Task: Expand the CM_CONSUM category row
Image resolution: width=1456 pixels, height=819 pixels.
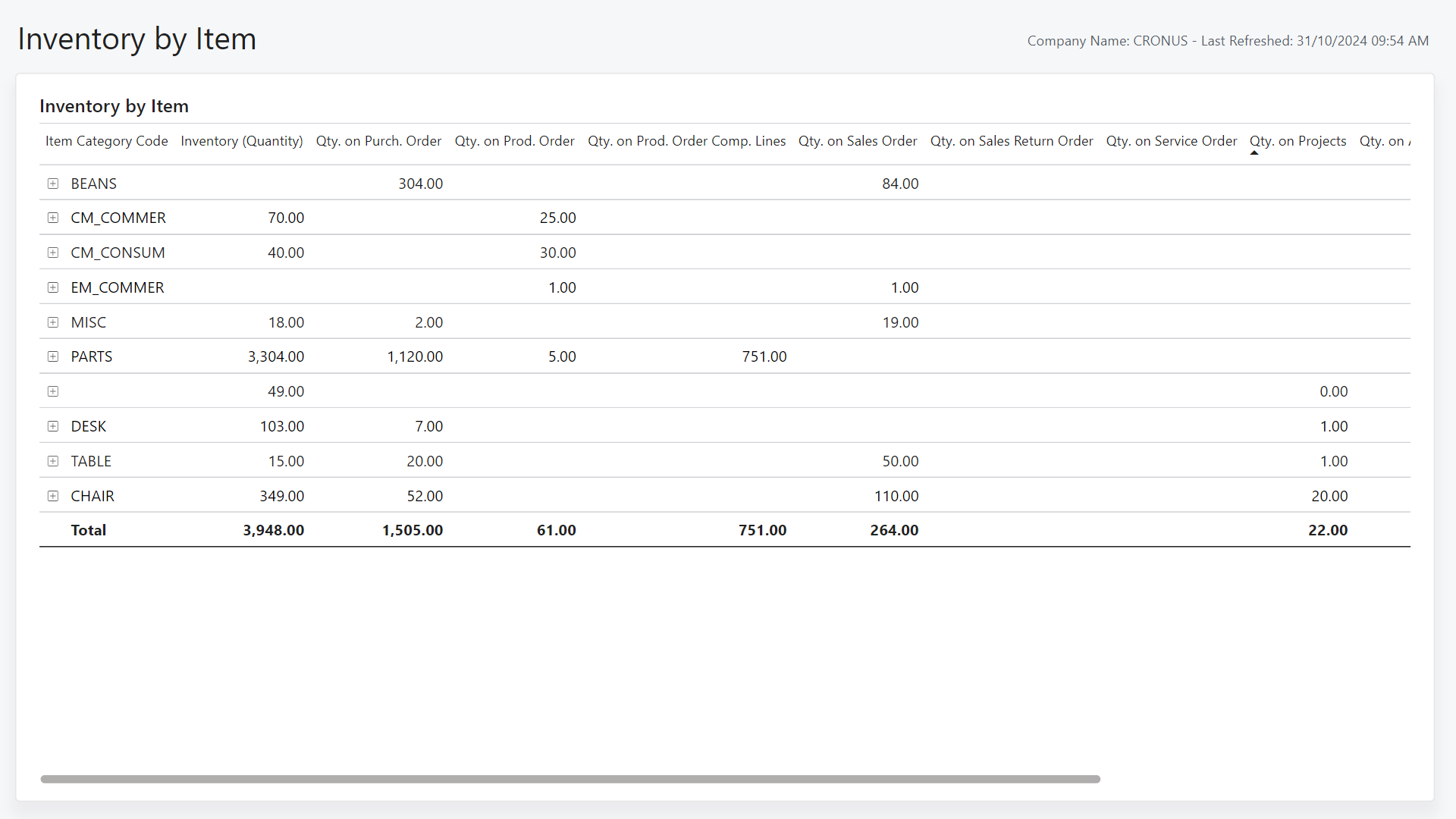Action: (53, 253)
